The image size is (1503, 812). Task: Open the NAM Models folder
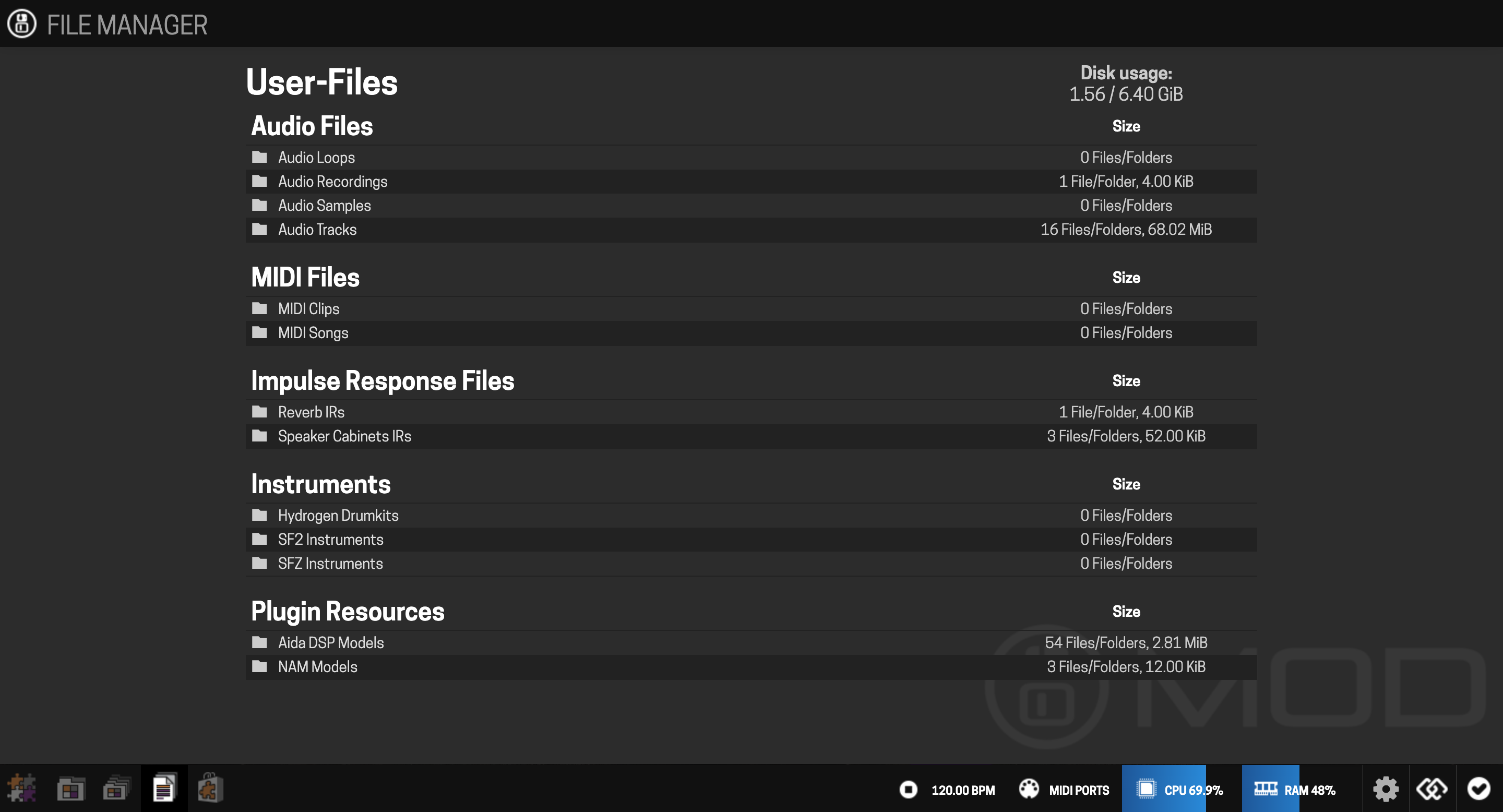tap(317, 666)
